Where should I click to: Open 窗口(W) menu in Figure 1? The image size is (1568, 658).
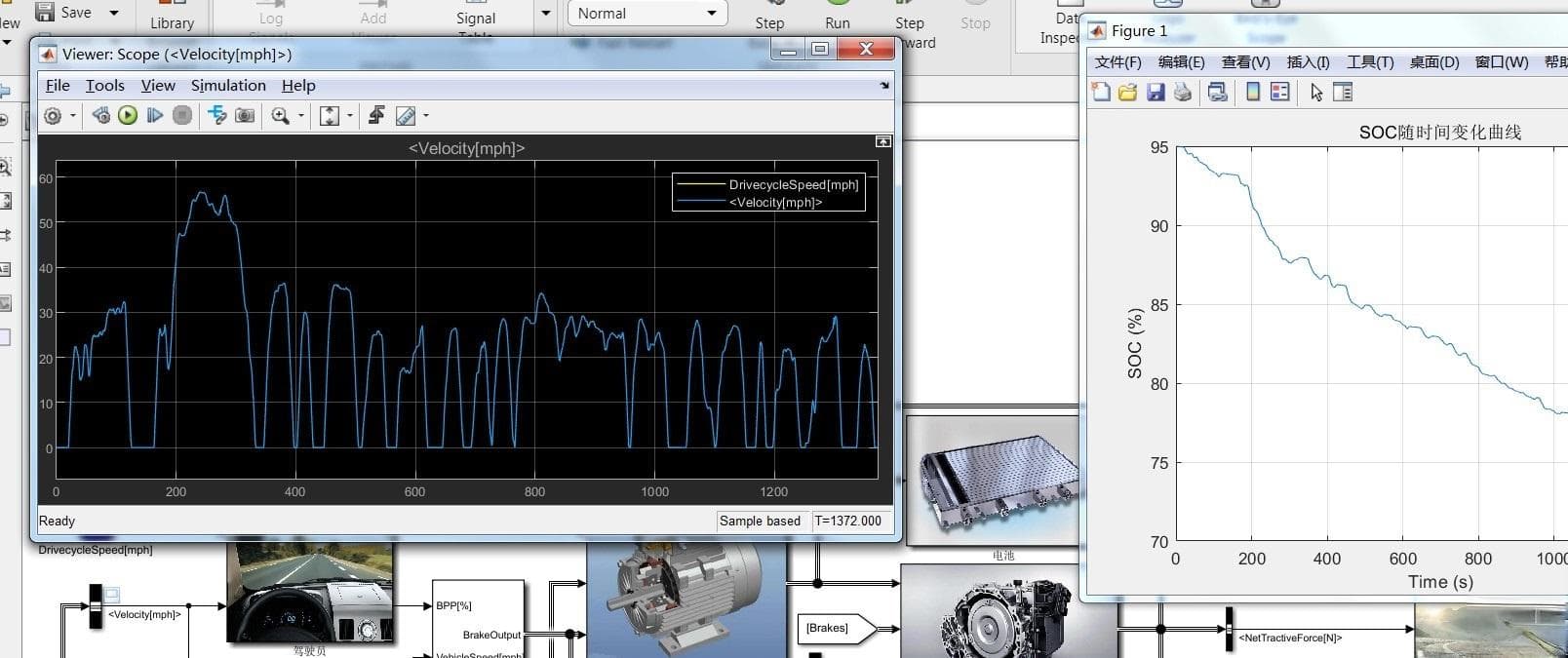click(1501, 62)
